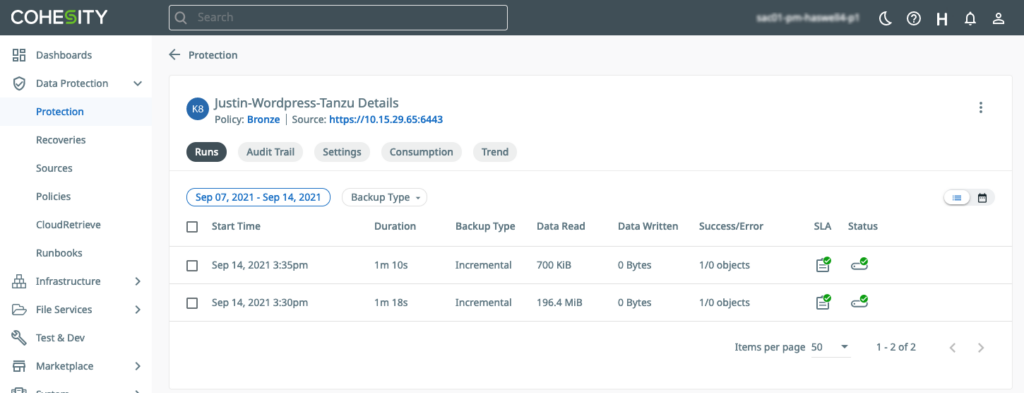1024x393 pixels.
Task: Switch to list view toggle
Action: click(957, 198)
